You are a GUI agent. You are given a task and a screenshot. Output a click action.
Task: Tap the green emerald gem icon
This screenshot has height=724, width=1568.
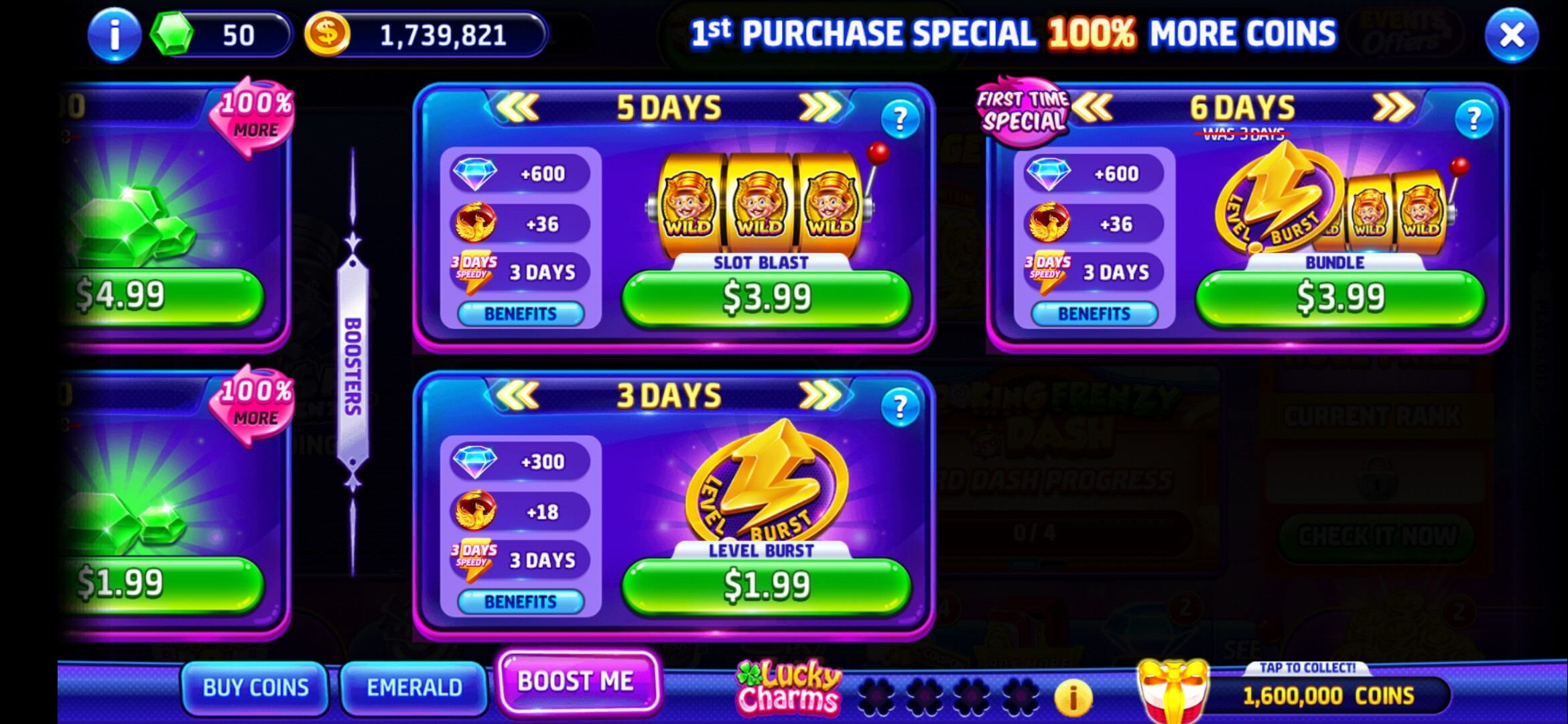click(172, 34)
